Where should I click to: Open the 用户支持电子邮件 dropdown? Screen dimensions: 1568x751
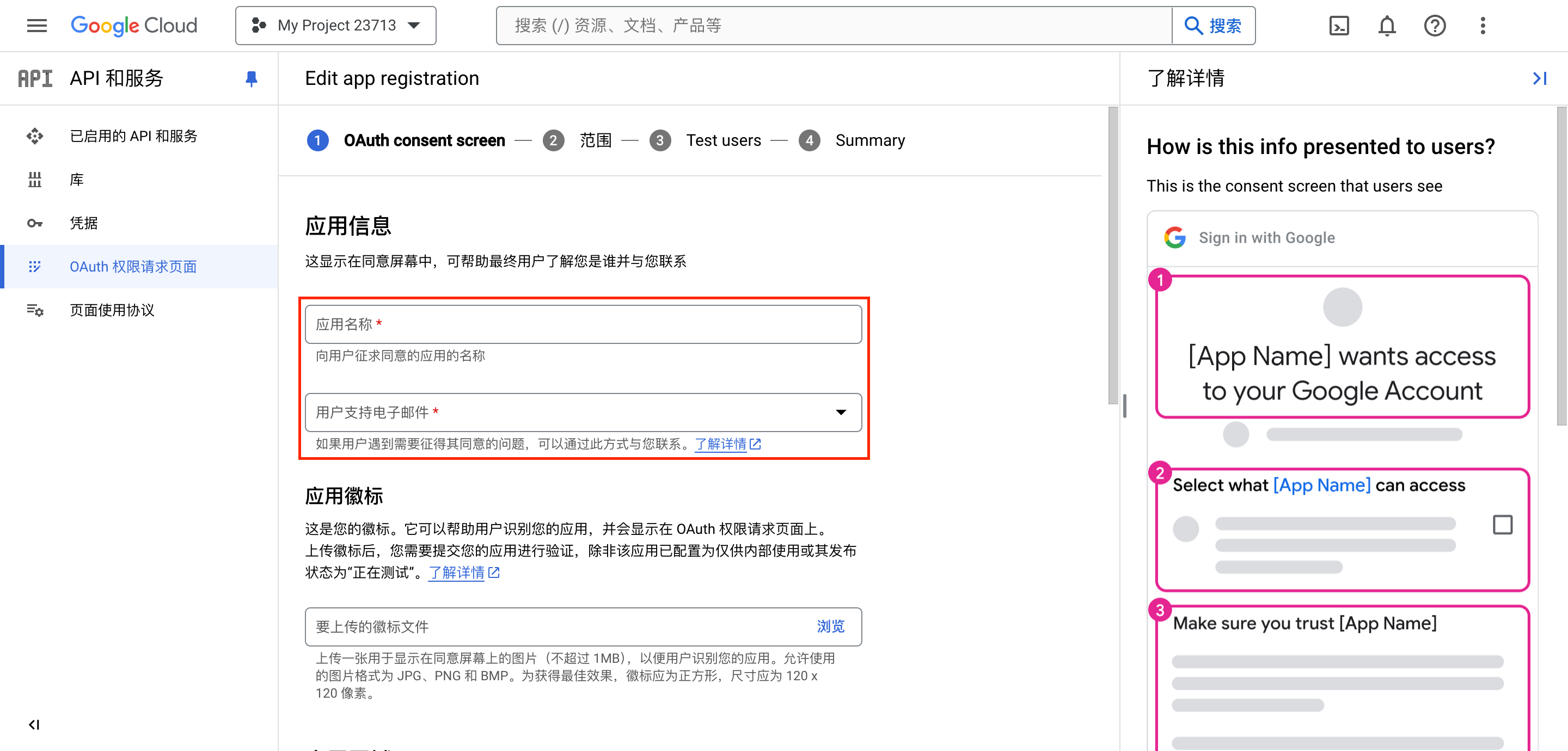583,412
